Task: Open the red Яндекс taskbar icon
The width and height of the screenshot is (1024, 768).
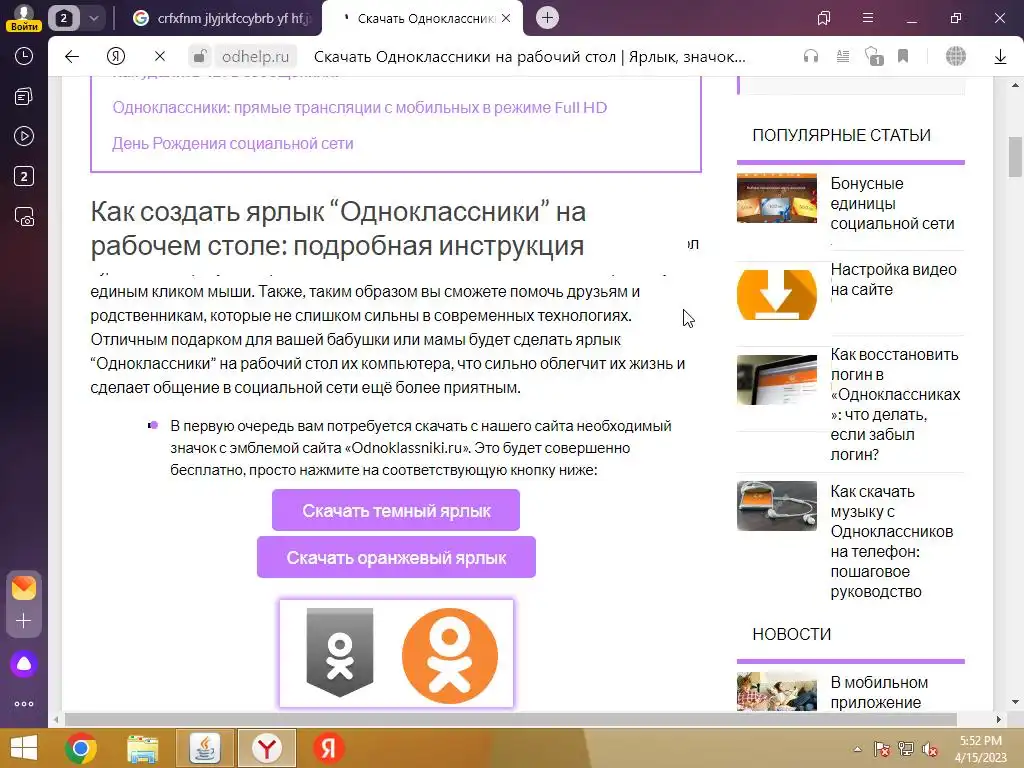Action: [328, 748]
